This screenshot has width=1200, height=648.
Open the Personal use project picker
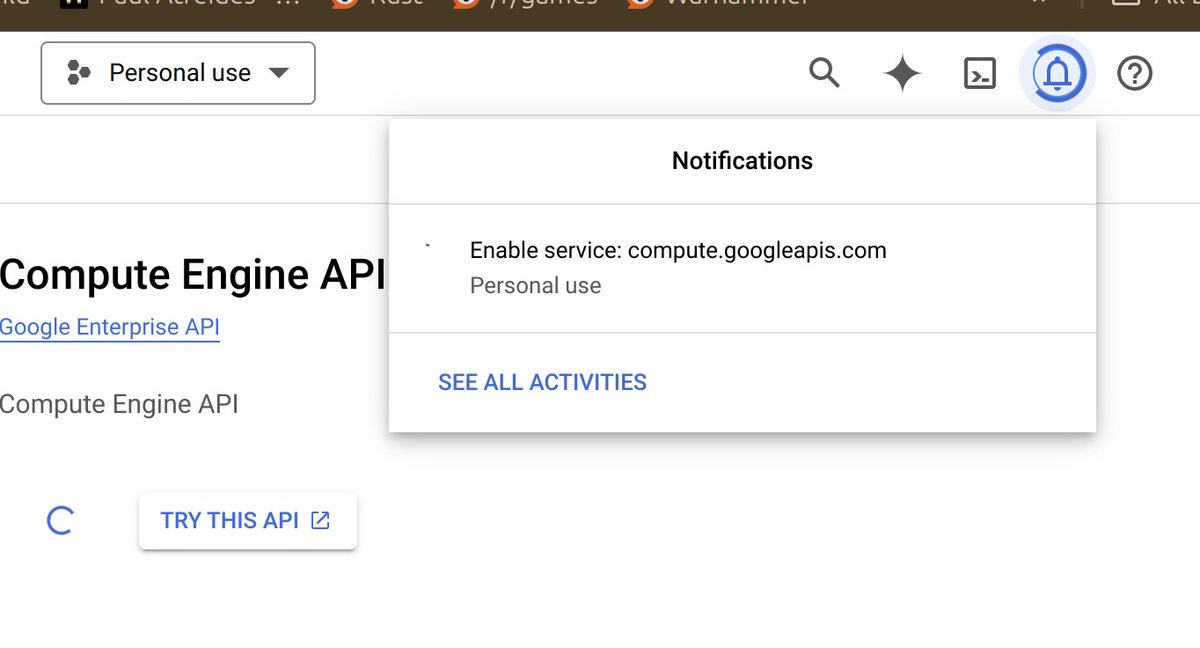click(x=178, y=73)
